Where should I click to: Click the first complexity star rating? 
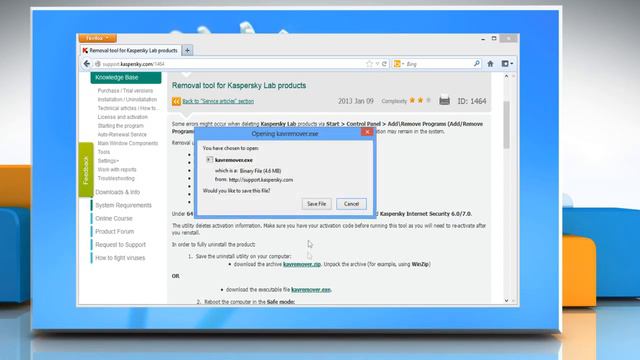[x=412, y=100]
